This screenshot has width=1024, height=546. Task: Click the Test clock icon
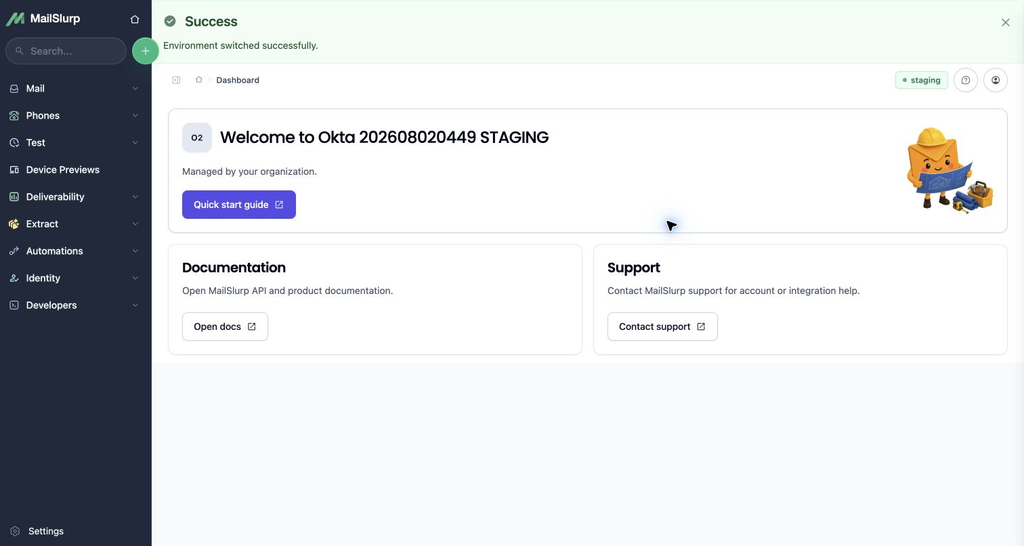(x=14, y=142)
